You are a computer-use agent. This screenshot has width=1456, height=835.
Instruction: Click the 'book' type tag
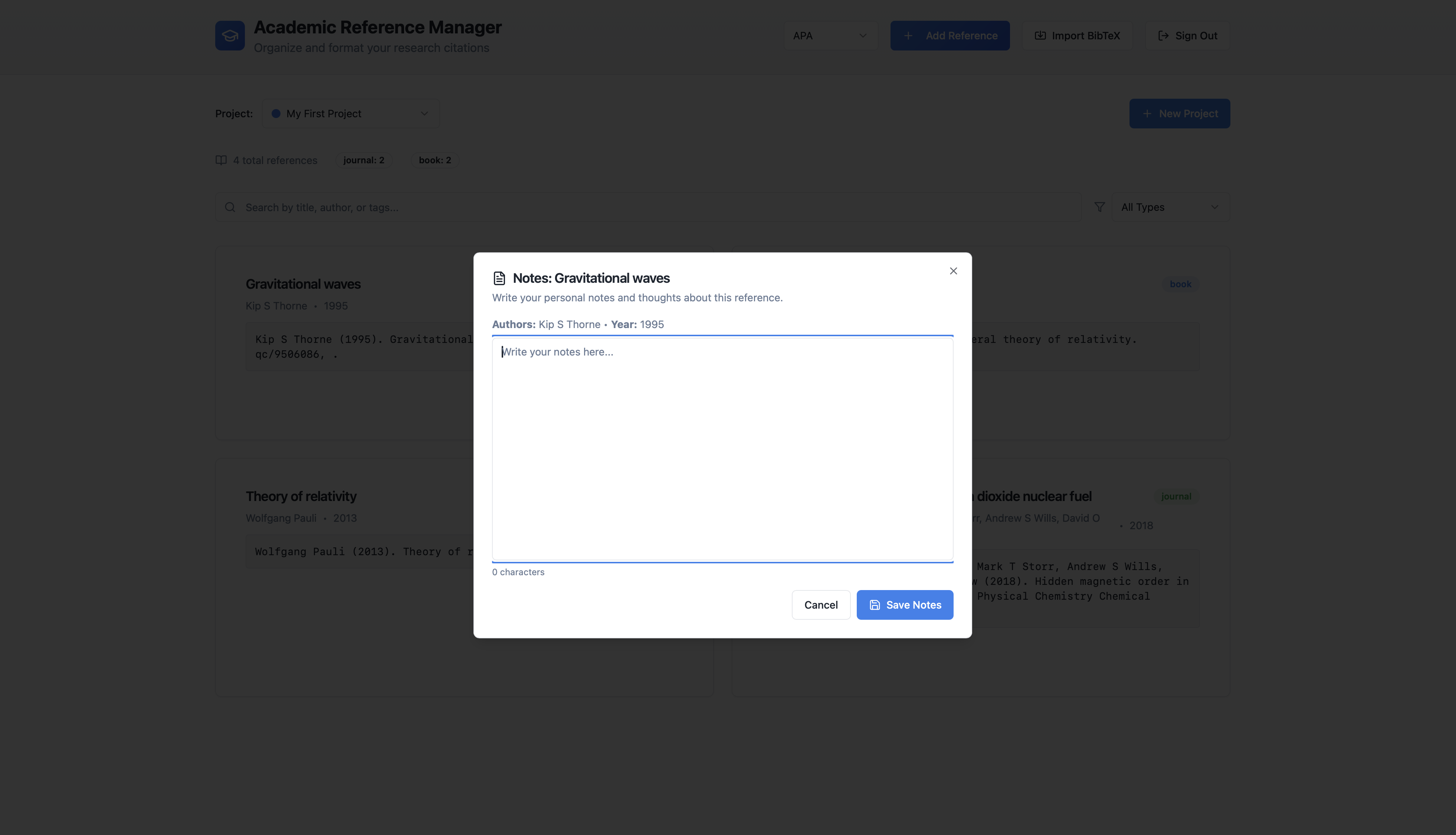[1180, 284]
